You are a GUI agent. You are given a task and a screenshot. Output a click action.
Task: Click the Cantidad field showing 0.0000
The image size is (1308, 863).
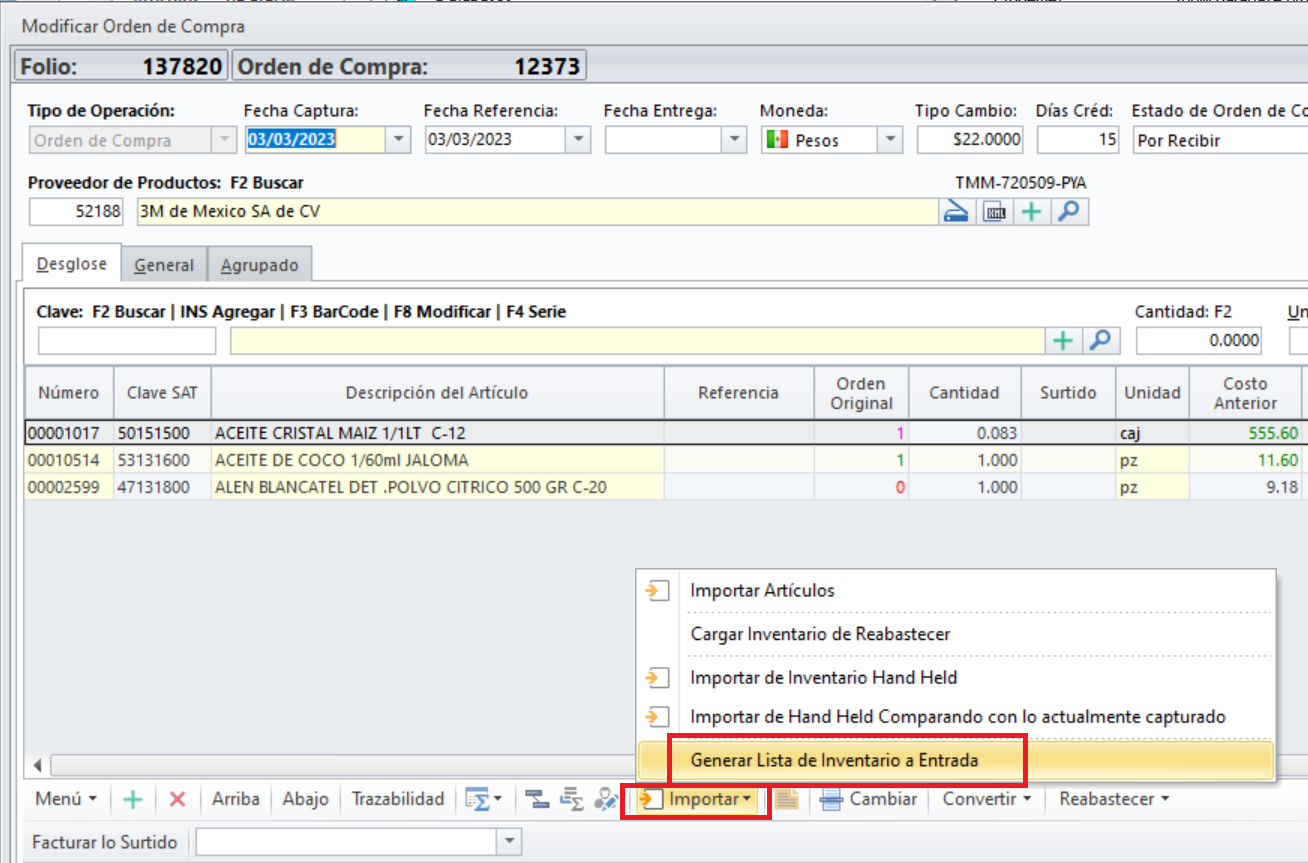(x=1199, y=341)
